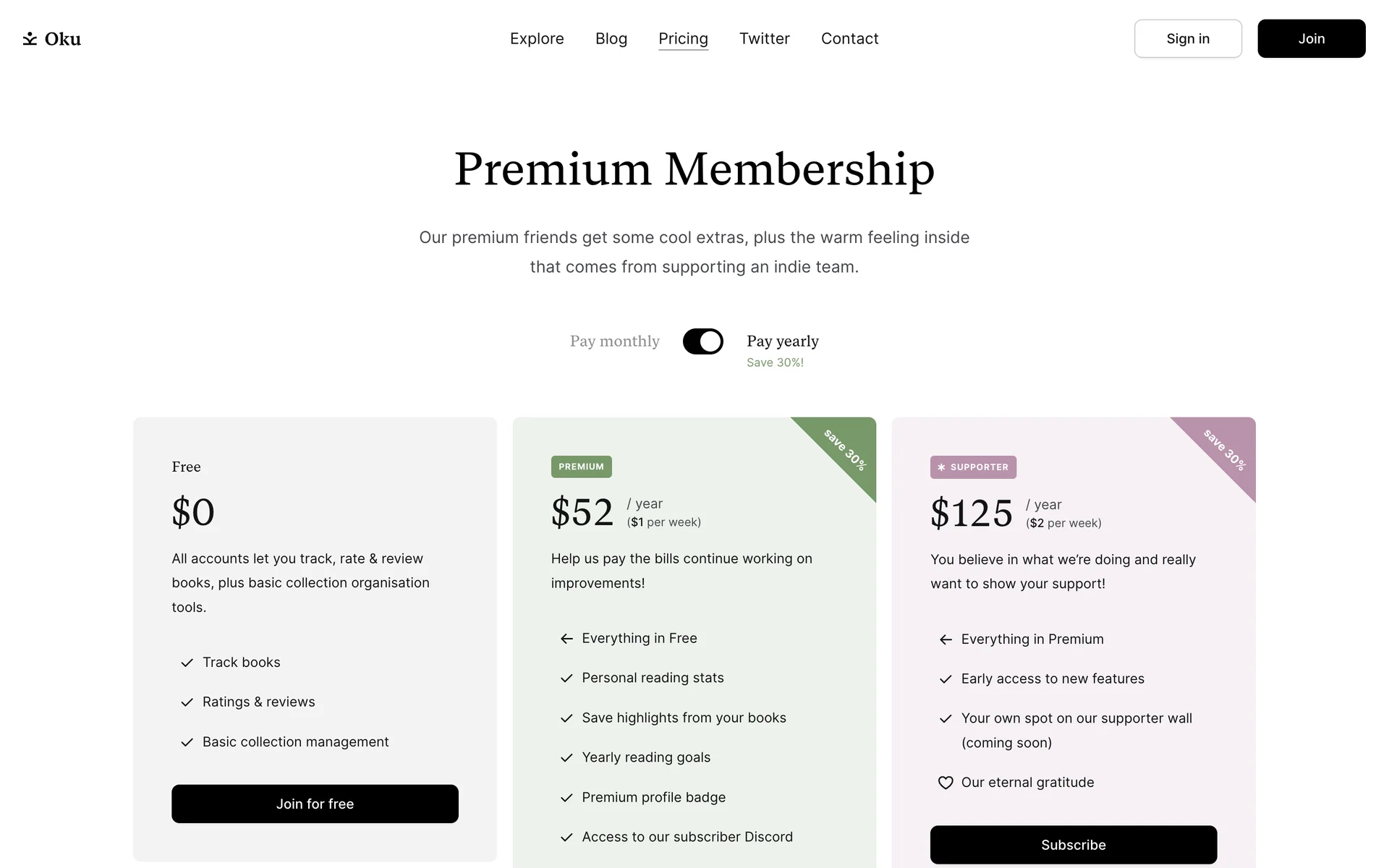Click the black Join button

[1311, 38]
